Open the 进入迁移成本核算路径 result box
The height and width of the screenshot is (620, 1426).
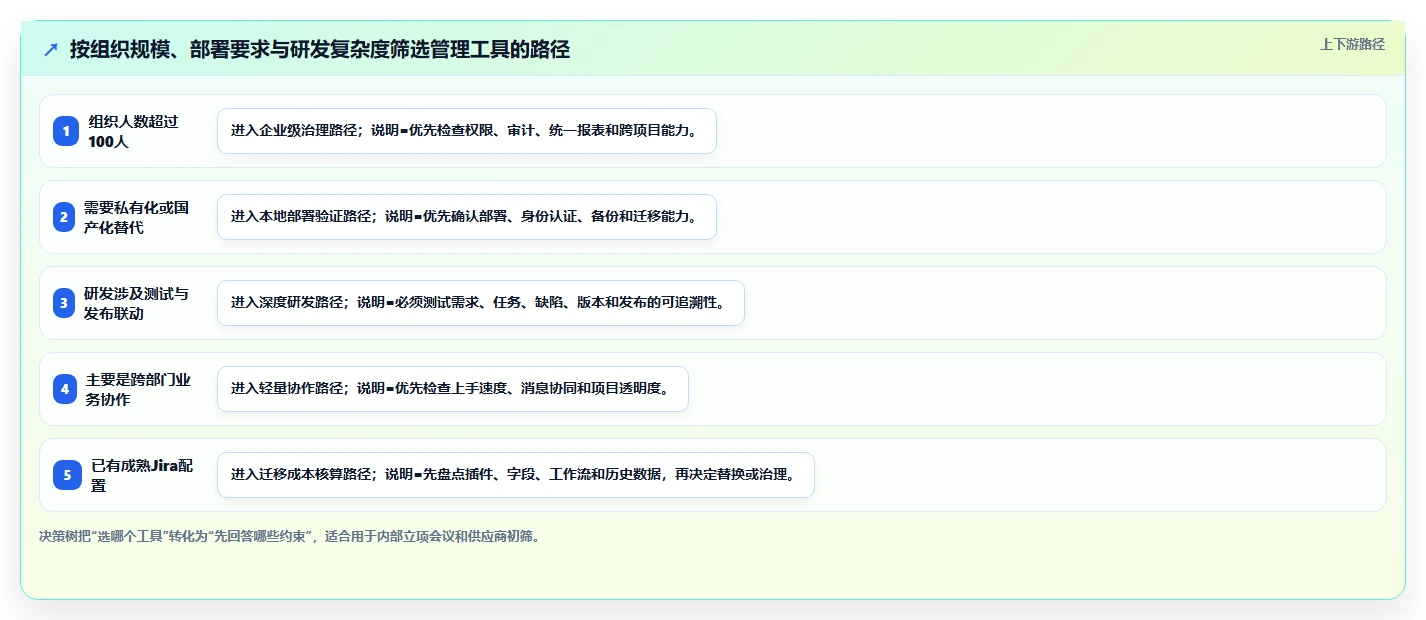click(x=516, y=475)
